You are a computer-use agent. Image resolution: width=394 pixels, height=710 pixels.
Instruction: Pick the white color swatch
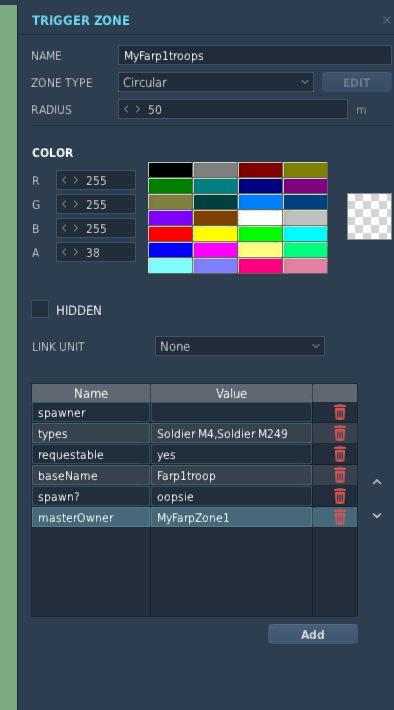[260, 218]
